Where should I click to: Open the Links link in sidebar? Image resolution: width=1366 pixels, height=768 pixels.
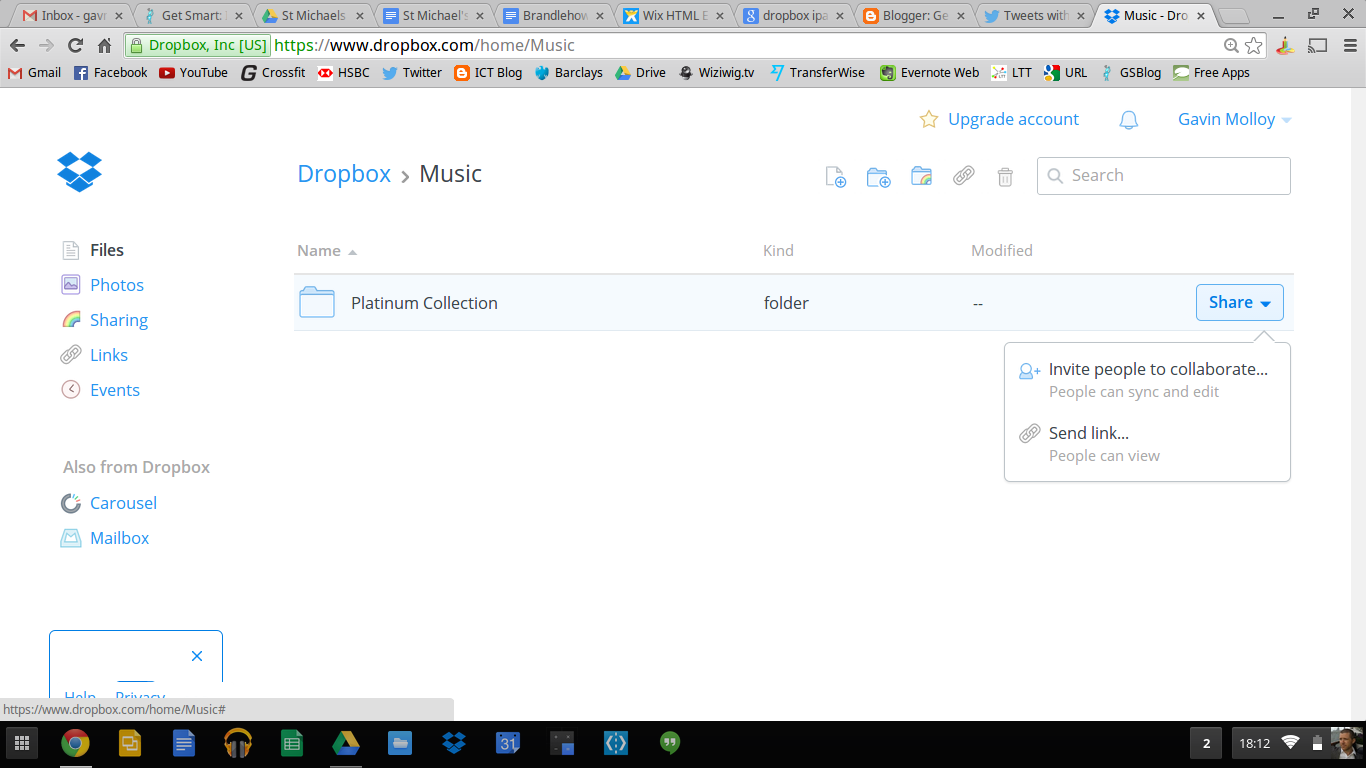click(109, 355)
